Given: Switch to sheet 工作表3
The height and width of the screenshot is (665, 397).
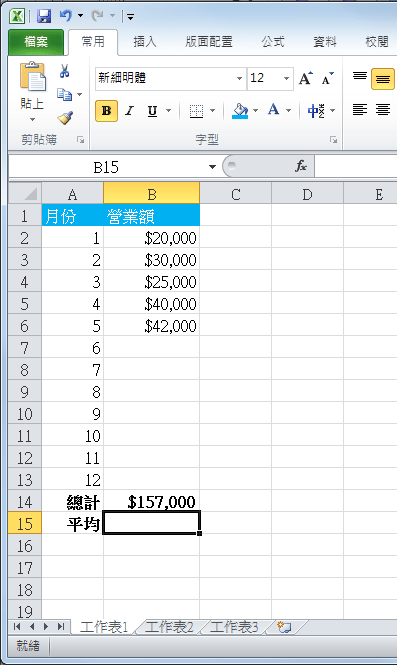Looking at the screenshot, I should [234, 627].
